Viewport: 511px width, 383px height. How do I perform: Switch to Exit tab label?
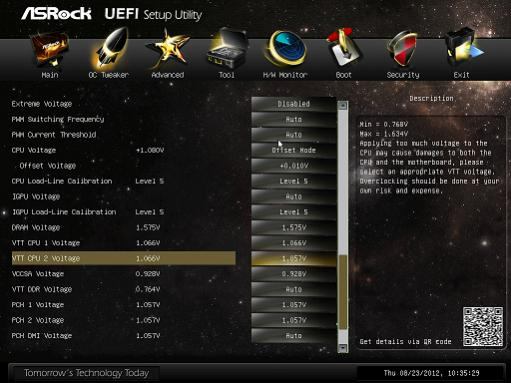click(462, 75)
